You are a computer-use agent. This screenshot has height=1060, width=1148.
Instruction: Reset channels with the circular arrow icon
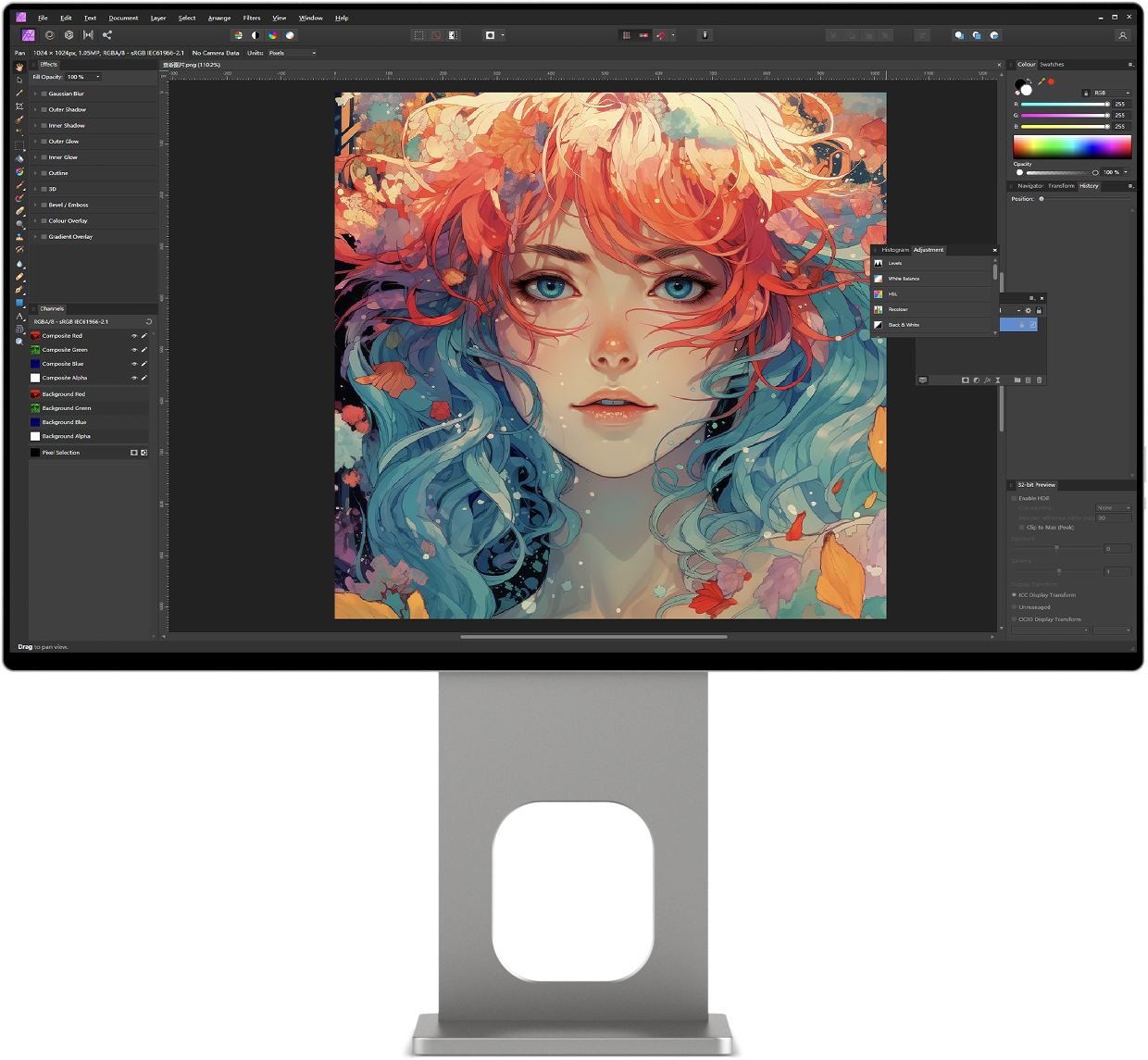click(x=148, y=322)
